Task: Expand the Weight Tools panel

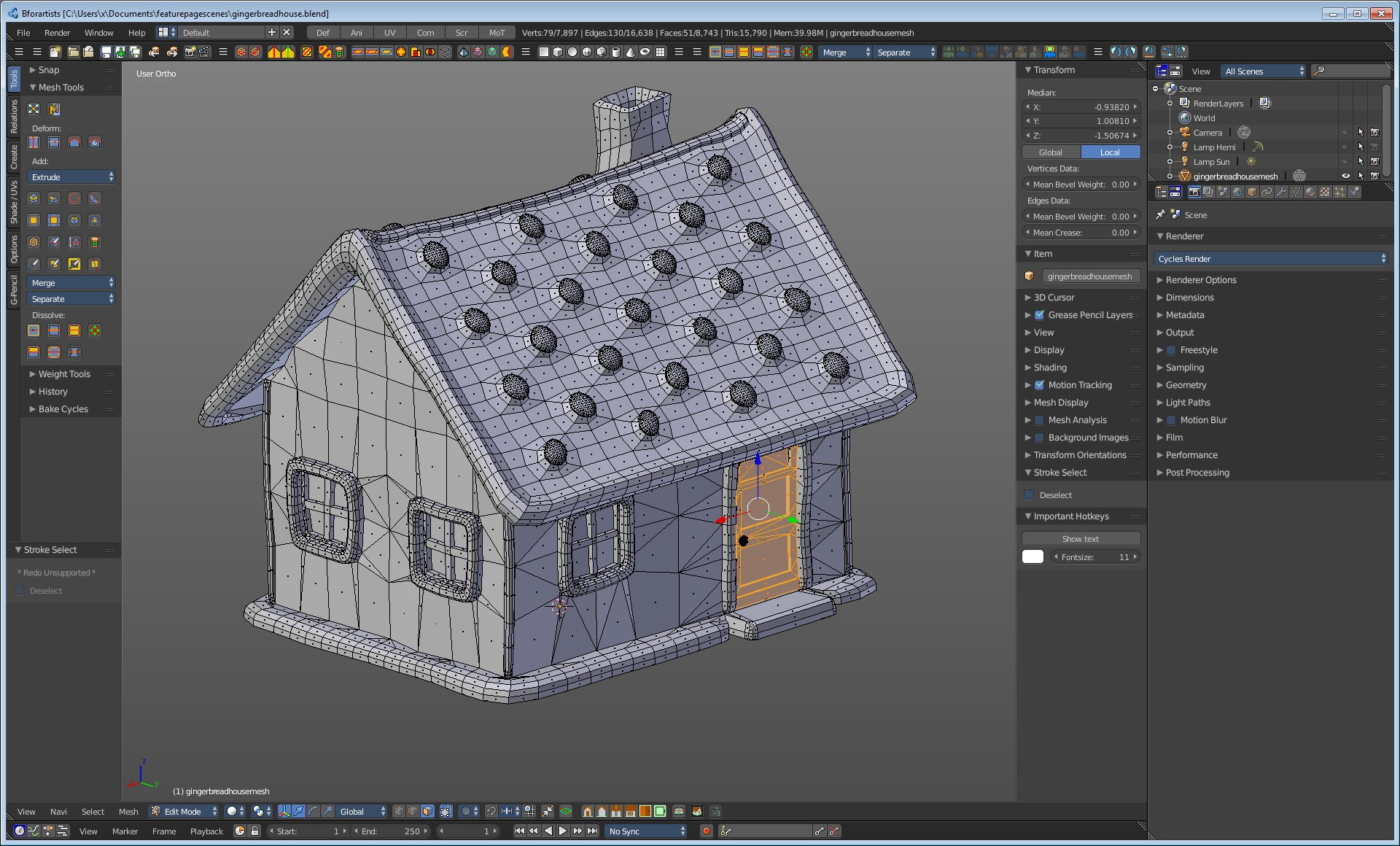Action: 64,374
